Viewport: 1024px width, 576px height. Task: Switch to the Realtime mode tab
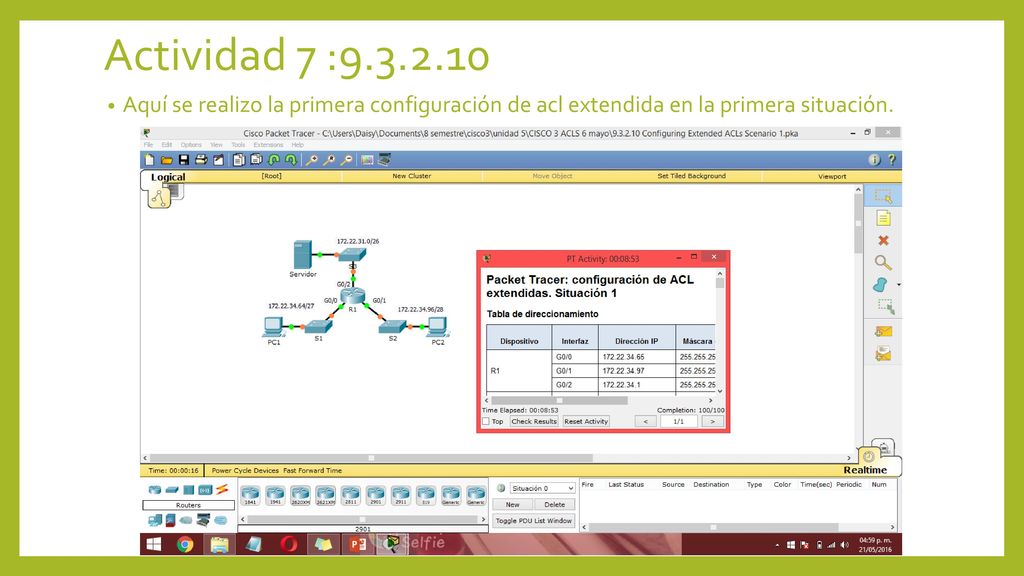[865, 470]
